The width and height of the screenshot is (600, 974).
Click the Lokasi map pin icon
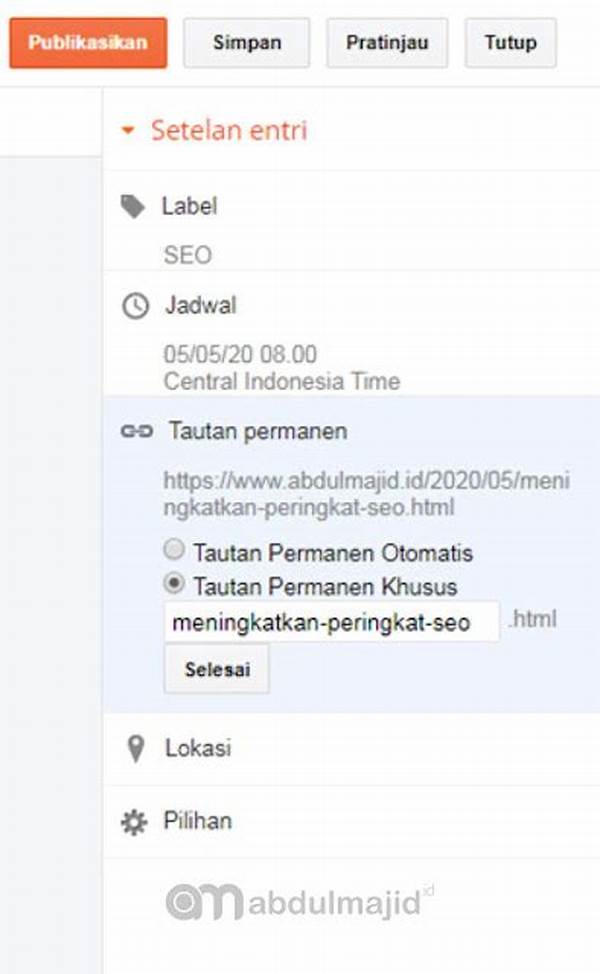135,749
